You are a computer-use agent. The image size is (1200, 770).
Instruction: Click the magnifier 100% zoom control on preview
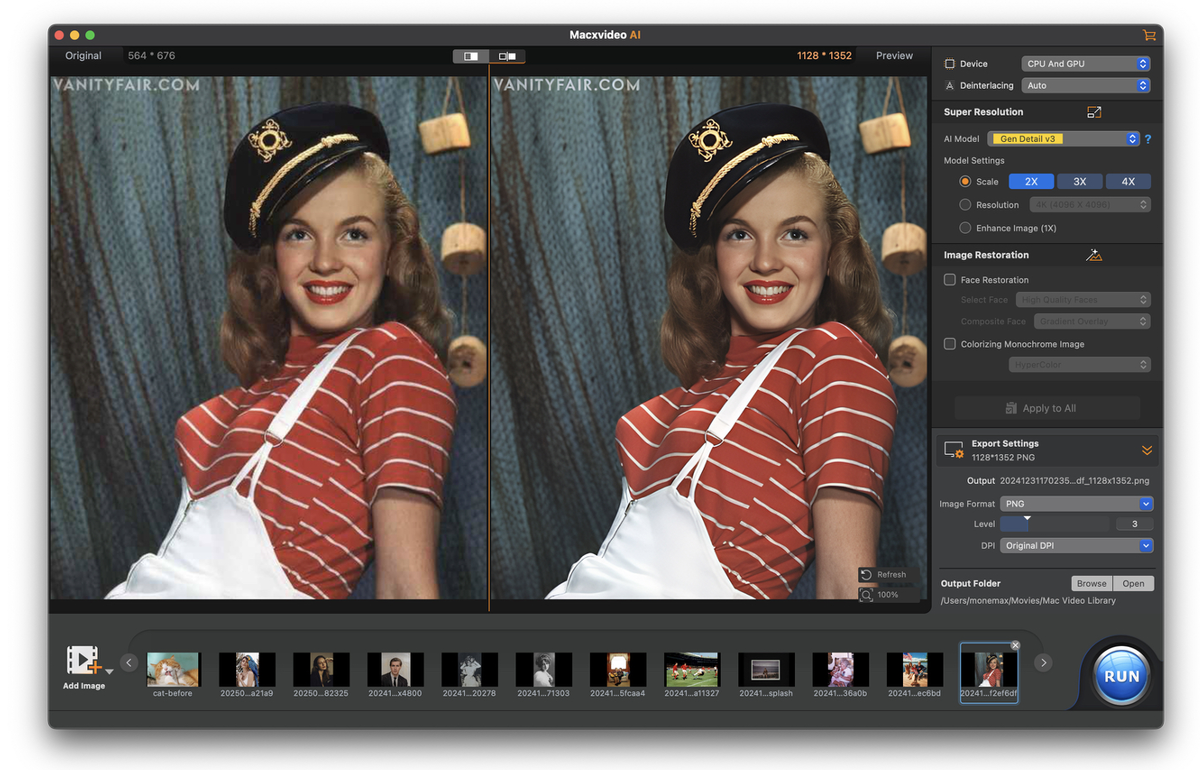point(884,593)
